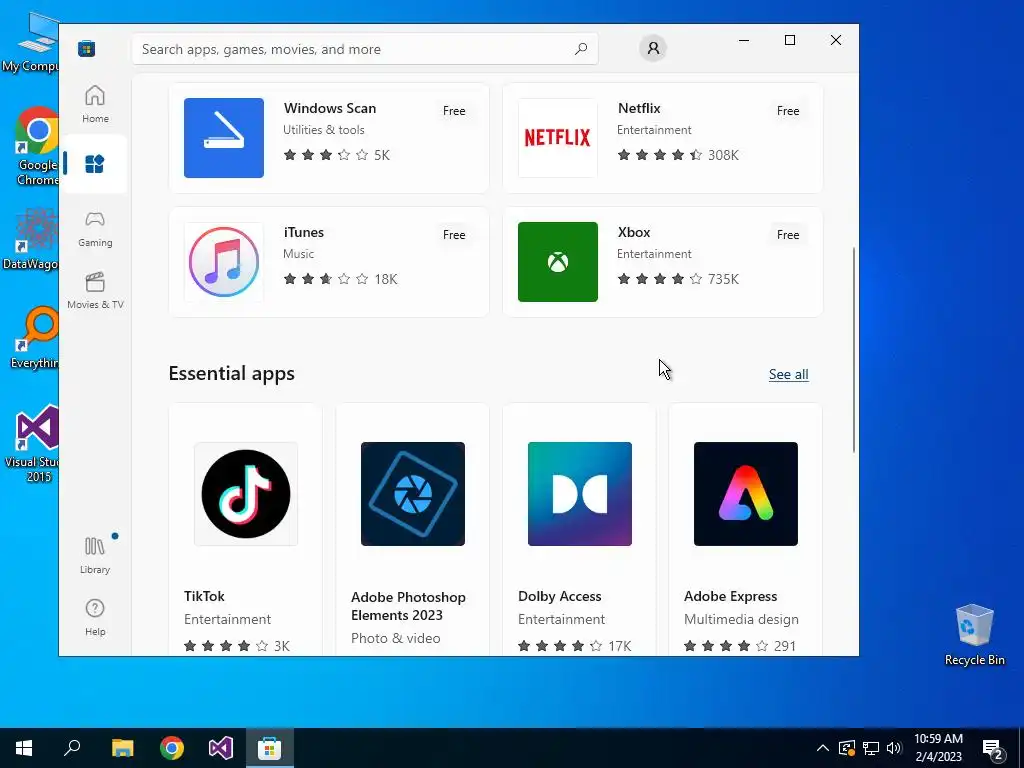
Task: Click the Netflix title text
Action: [x=639, y=108]
